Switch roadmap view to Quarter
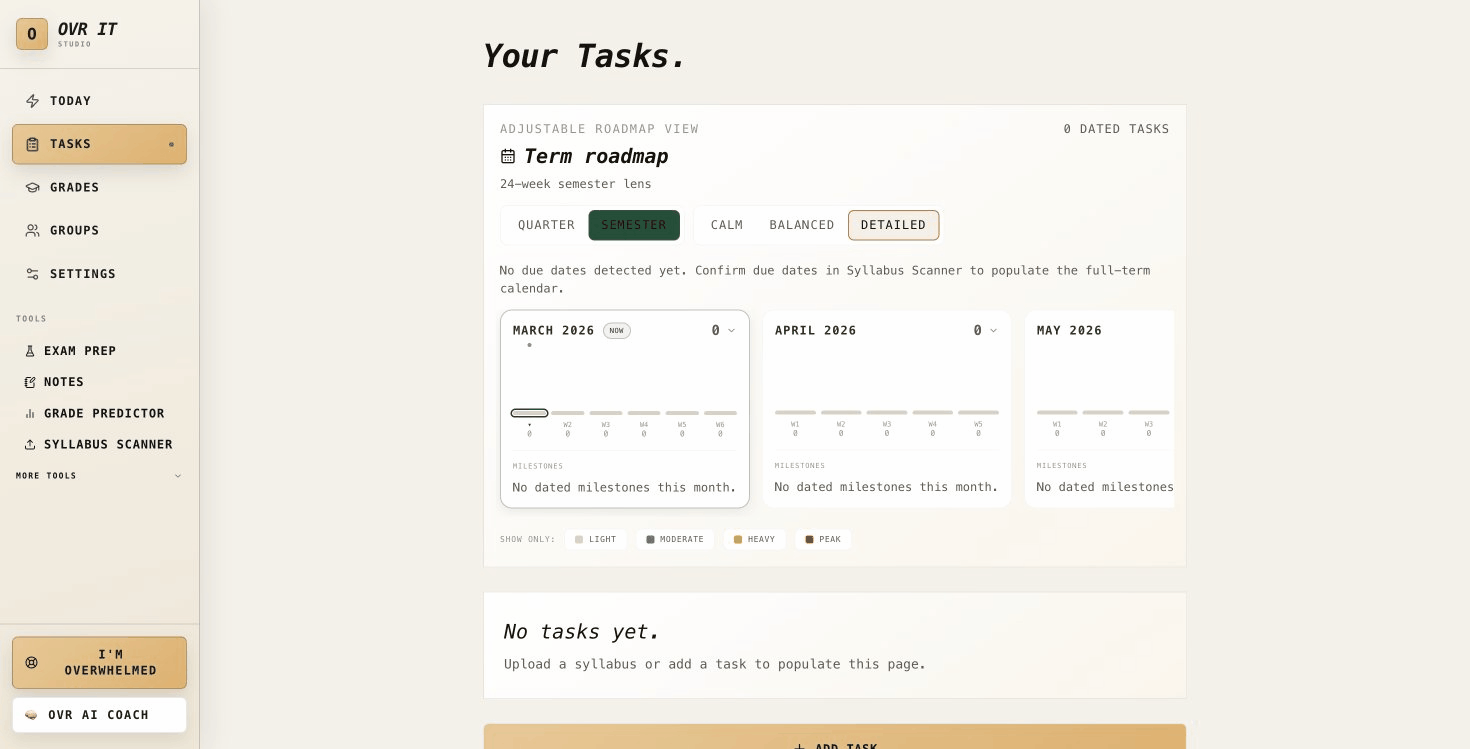 (x=546, y=225)
